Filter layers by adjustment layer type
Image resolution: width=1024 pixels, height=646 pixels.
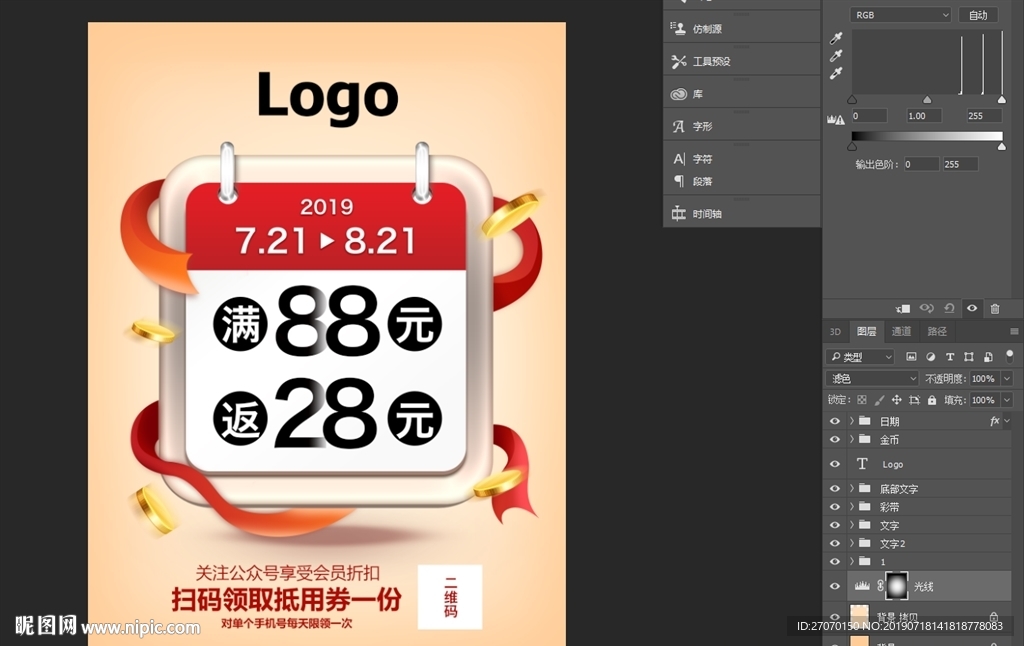coord(931,357)
